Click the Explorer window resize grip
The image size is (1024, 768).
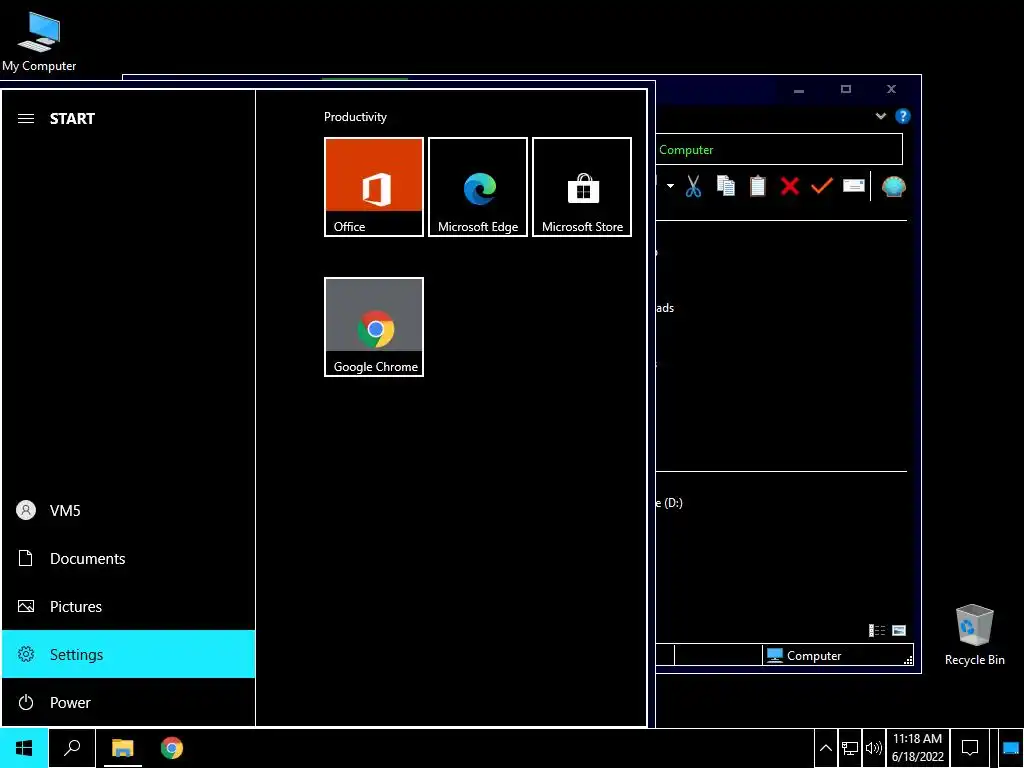pos(908,660)
